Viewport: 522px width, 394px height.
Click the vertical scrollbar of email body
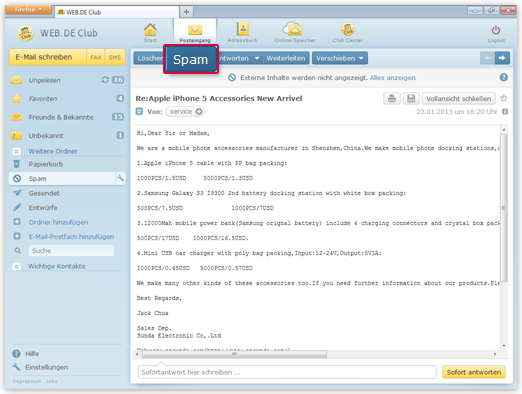pos(504,208)
